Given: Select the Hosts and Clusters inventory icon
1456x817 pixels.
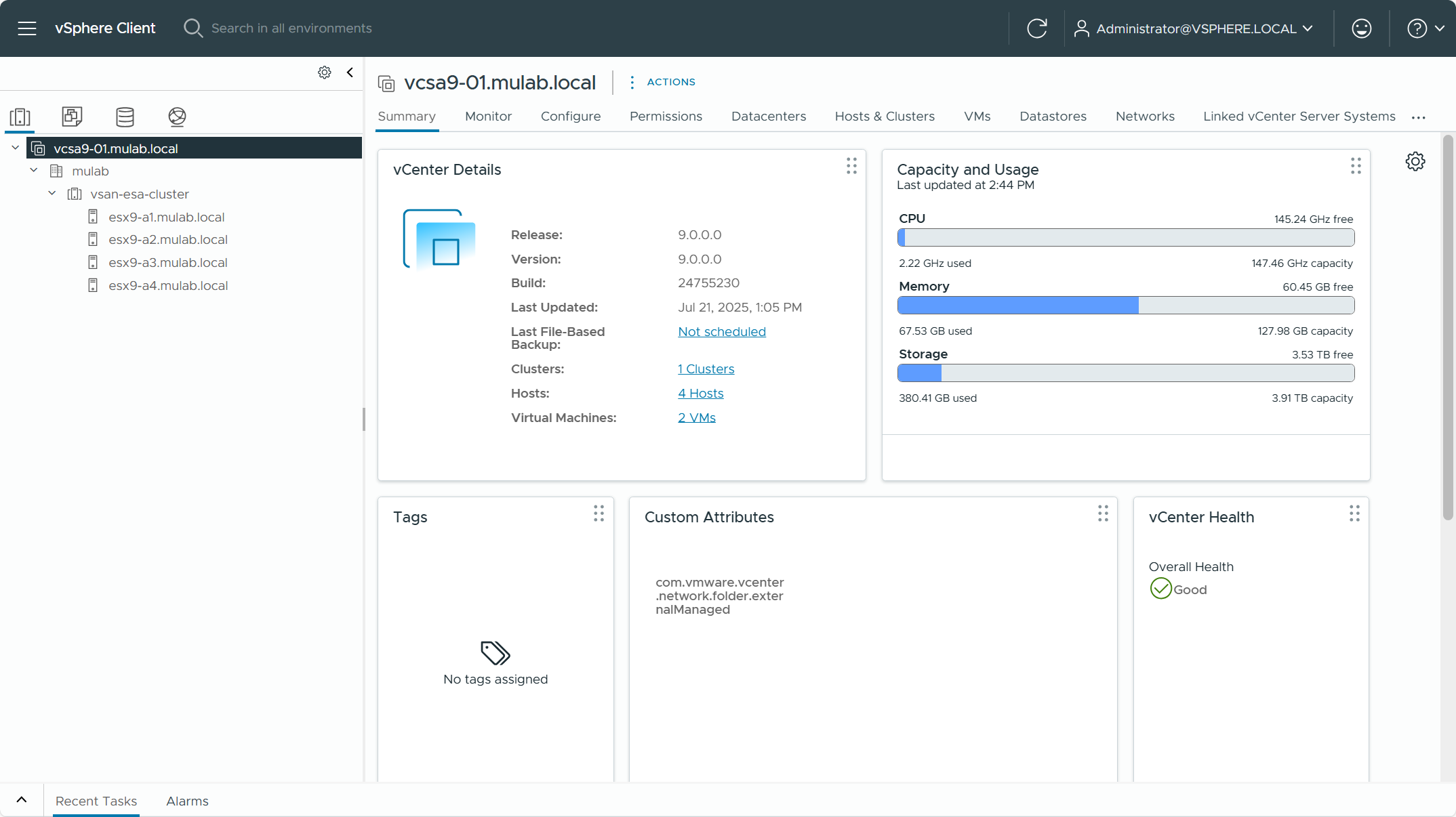Looking at the screenshot, I should click(20, 117).
